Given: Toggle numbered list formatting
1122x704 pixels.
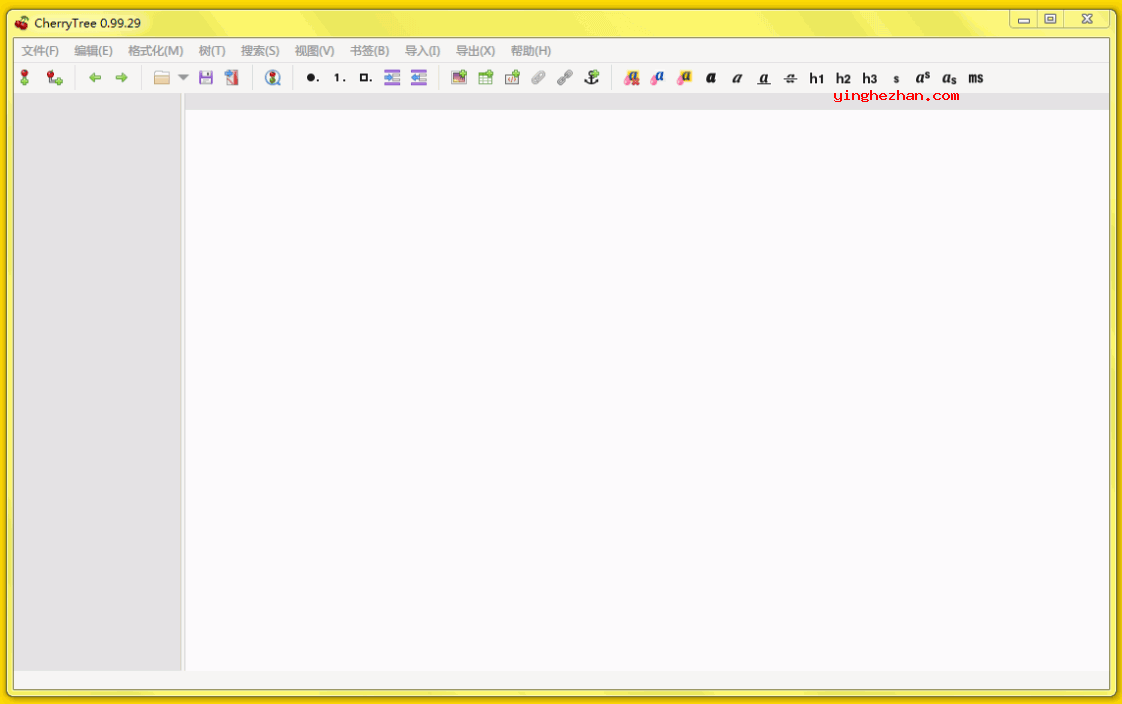Looking at the screenshot, I should pos(339,77).
